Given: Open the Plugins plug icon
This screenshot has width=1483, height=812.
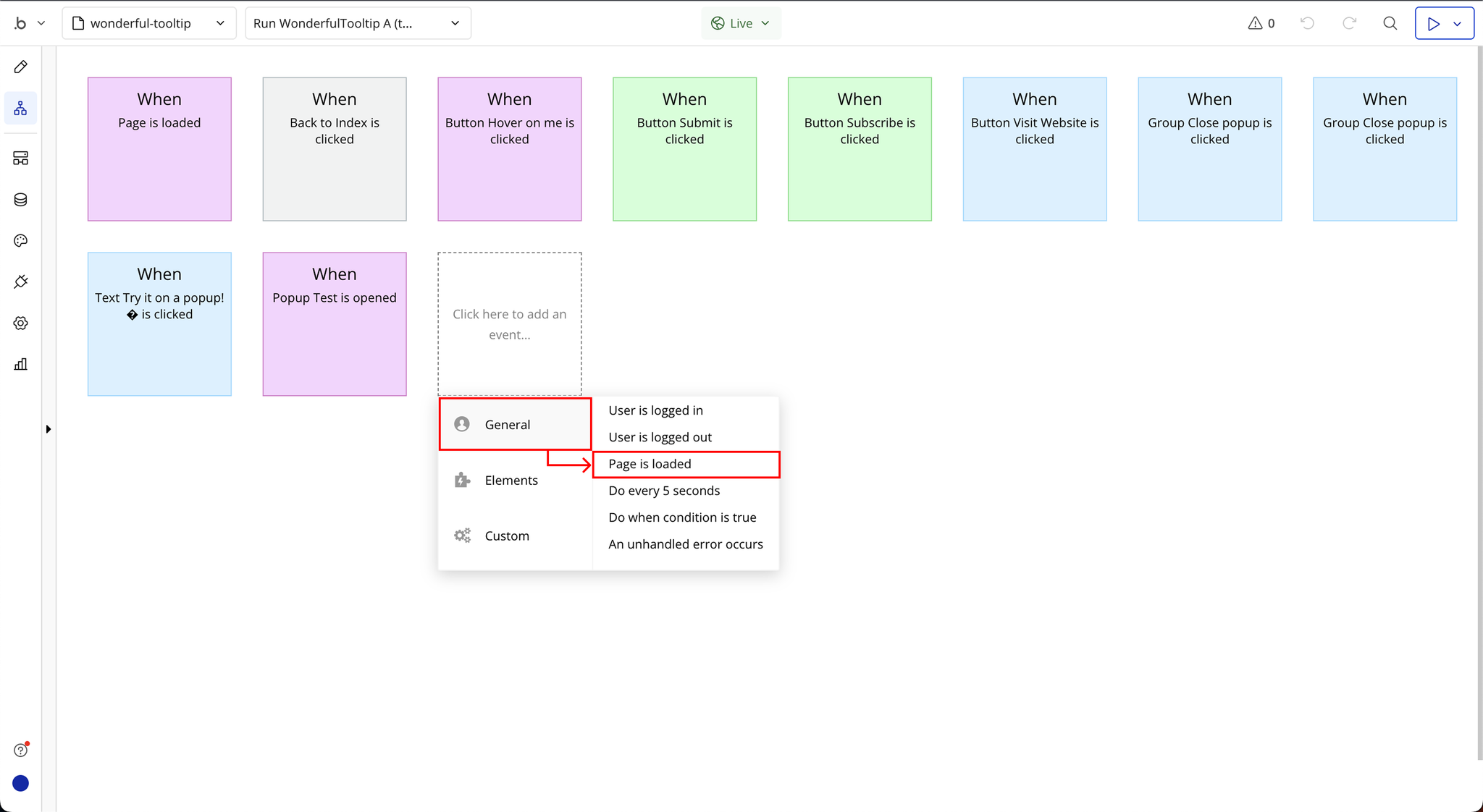Looking at the screenshot, I should coord(20,282).
